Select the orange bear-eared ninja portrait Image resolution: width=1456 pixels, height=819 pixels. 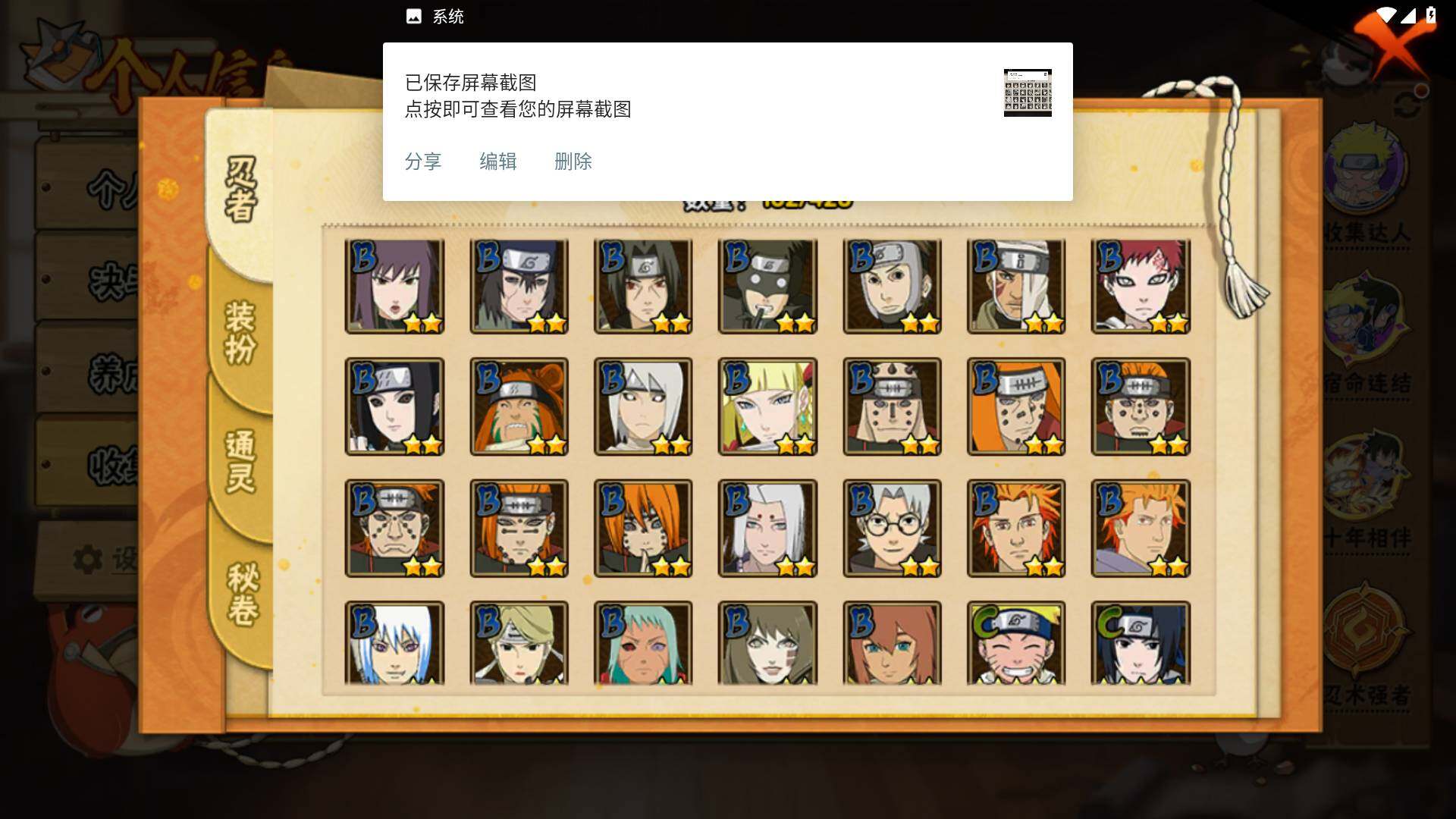click(x=519, y=407)
